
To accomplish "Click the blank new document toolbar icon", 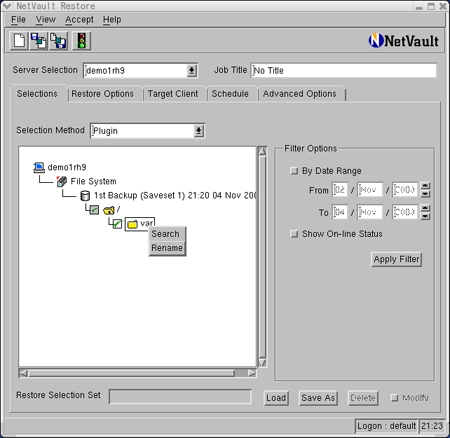I will 19,41.
